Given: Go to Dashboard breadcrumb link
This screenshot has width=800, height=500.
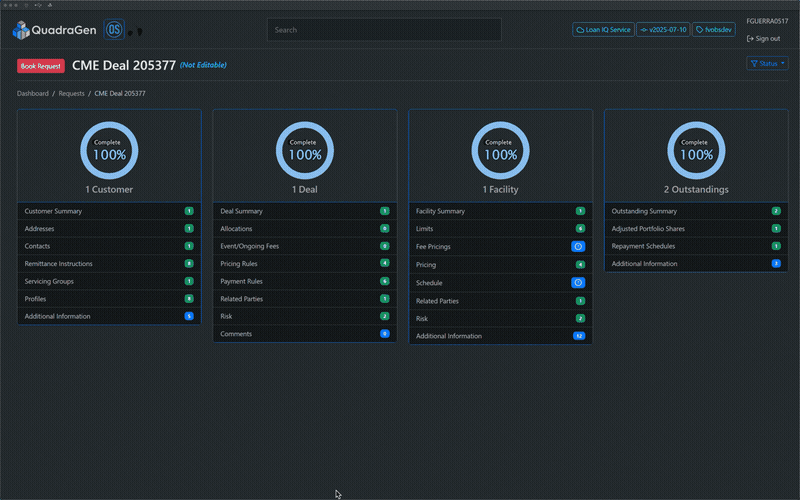Looking at the screenshot, I should click(33, 93).
